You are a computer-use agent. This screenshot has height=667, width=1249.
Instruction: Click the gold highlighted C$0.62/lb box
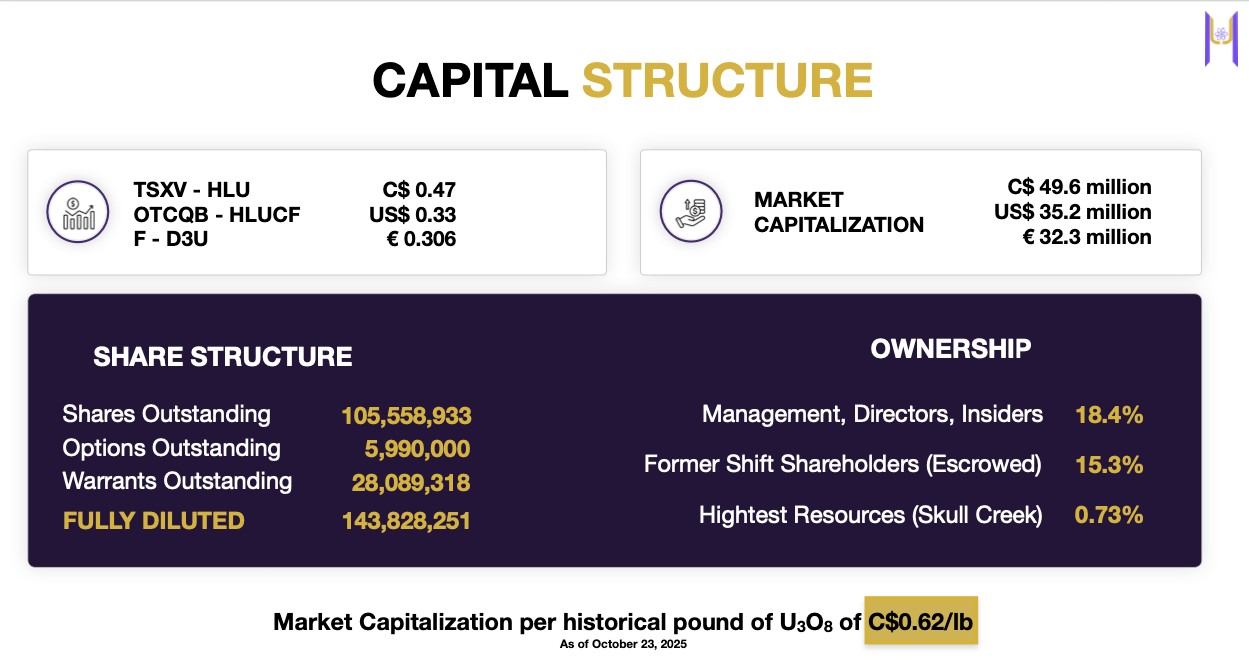point(920,622)
